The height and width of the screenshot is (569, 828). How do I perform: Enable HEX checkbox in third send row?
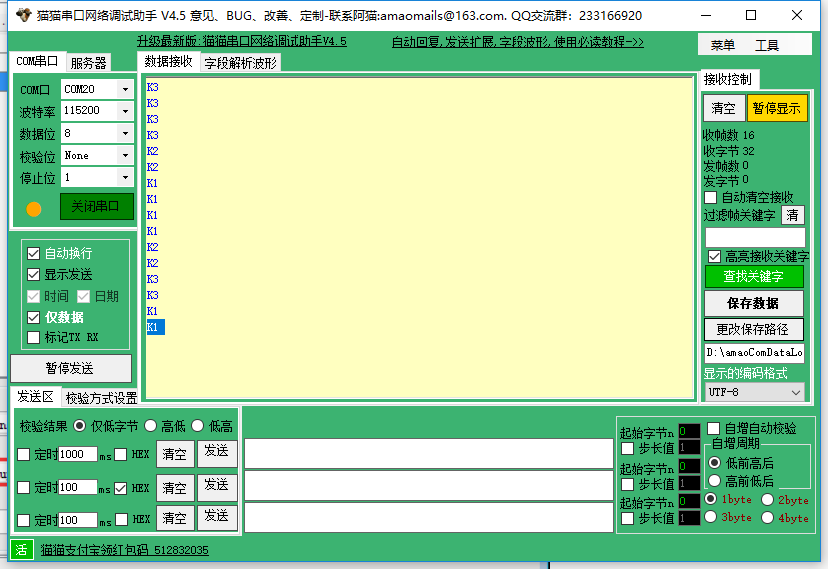click(121, 520)
